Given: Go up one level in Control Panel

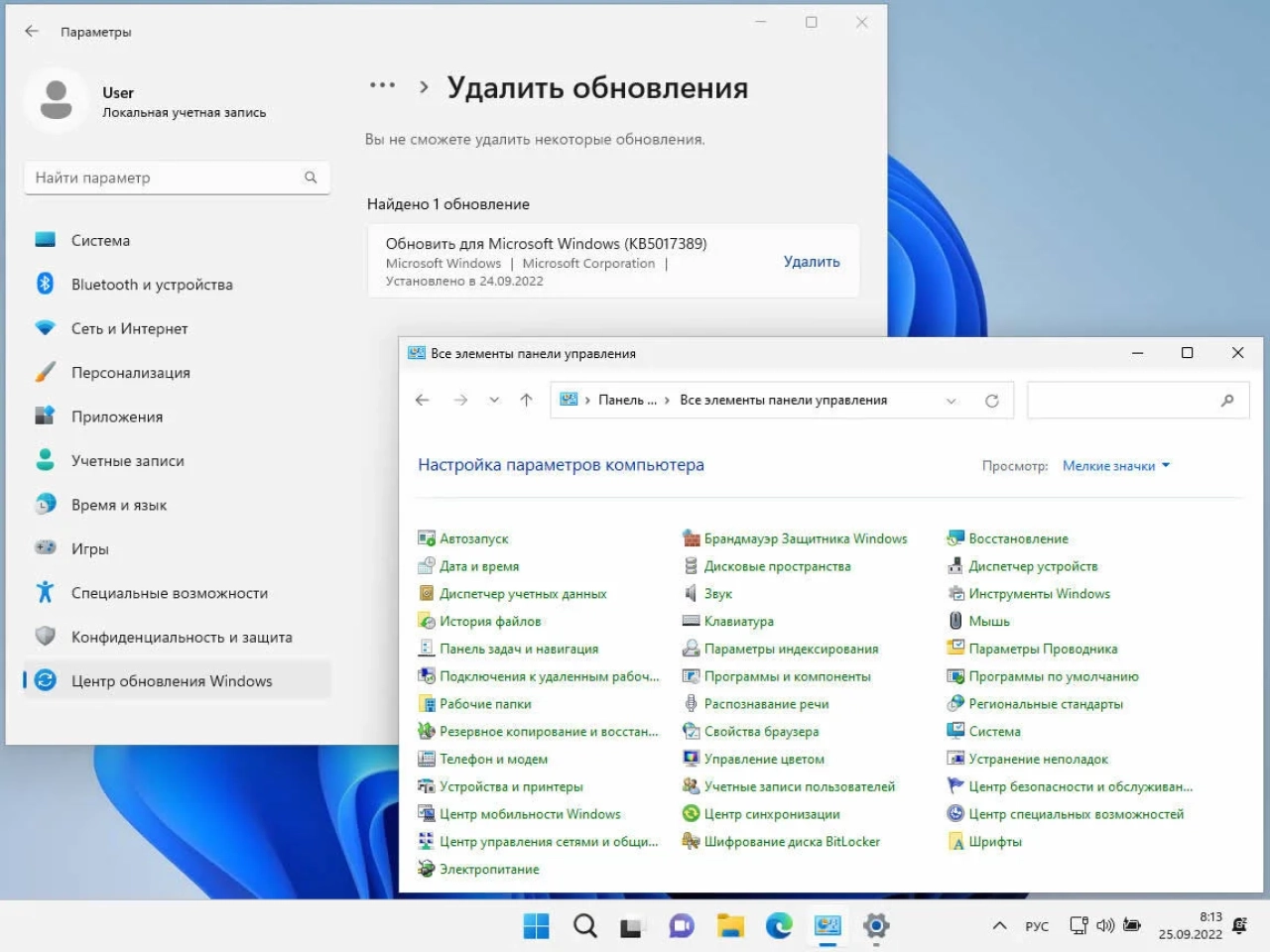Looking at the screenshot, I should pos(526,400).
